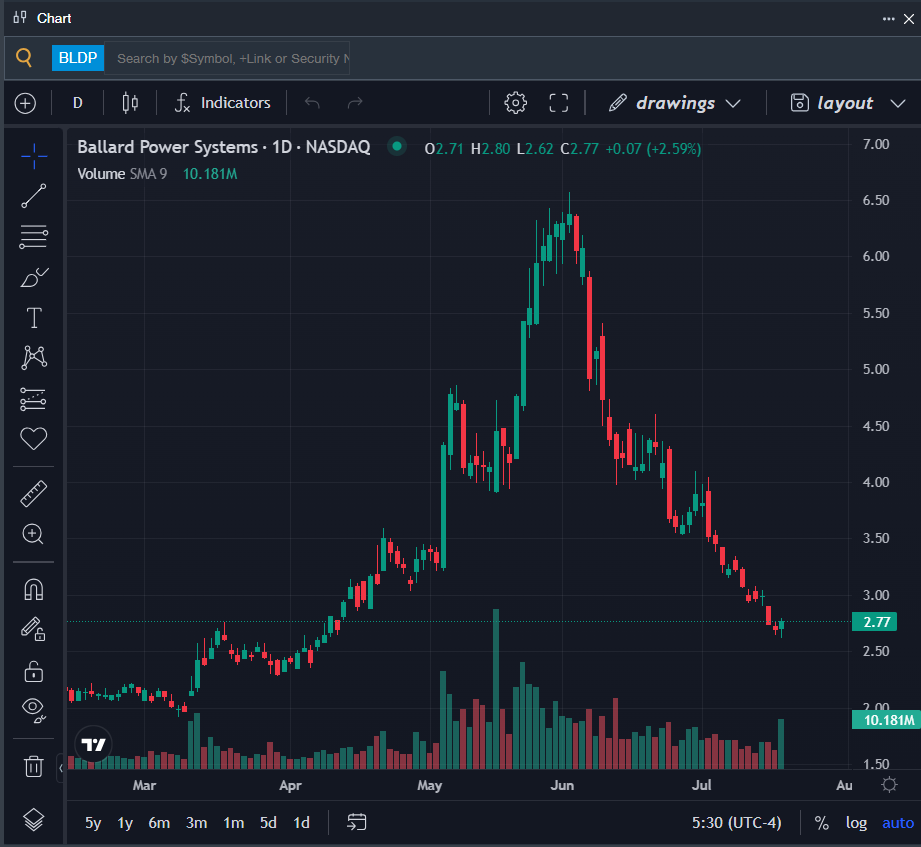This screenshot has width=921, height=847.
Task: Select the trend line drawing tool
Action: pos(33,196)
